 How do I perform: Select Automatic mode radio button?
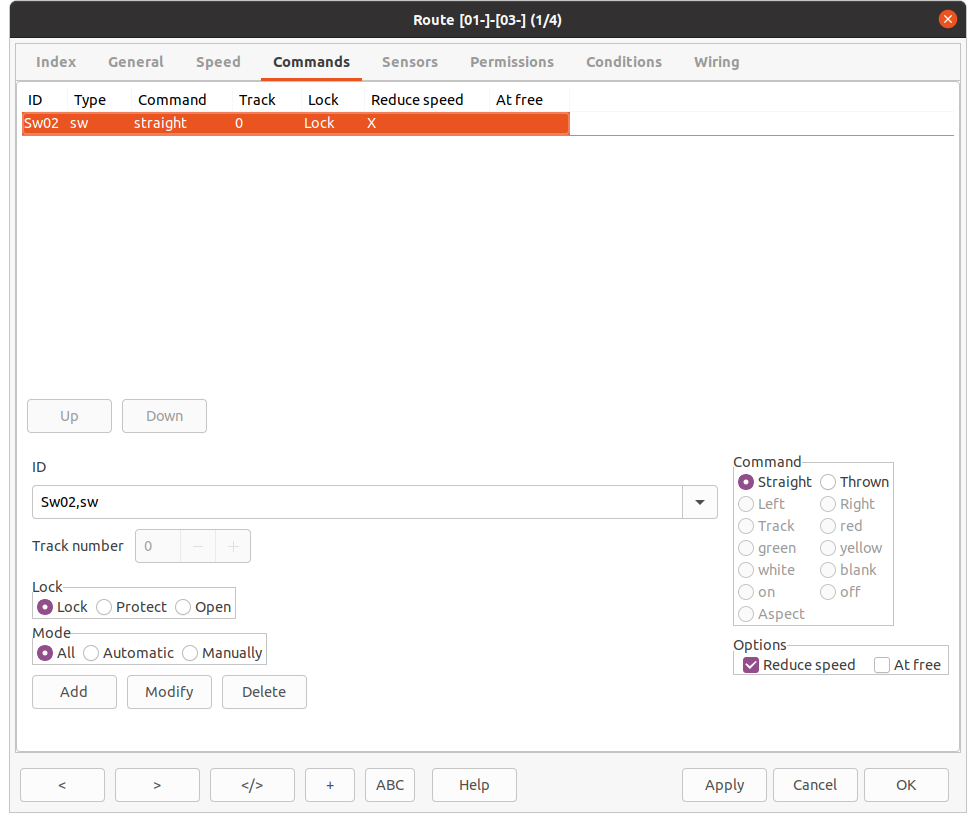(x=91, y=653)
